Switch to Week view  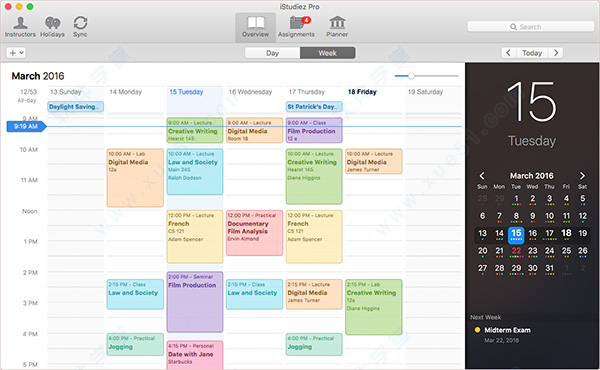(328, 53)
